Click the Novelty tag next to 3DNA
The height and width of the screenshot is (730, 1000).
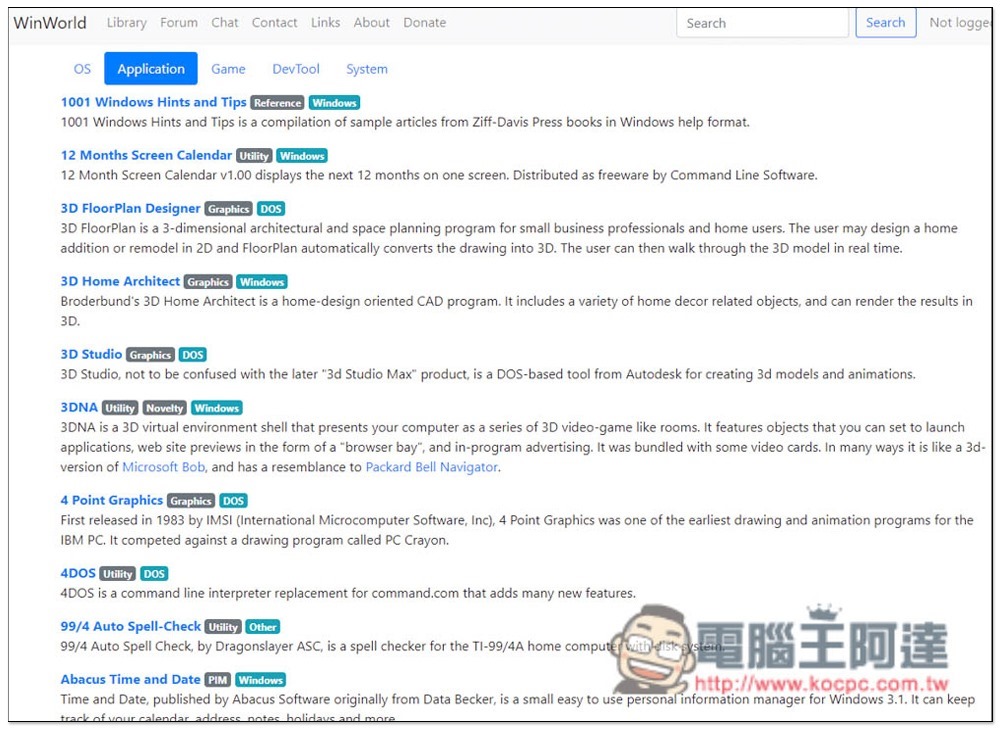coord(164,407)
